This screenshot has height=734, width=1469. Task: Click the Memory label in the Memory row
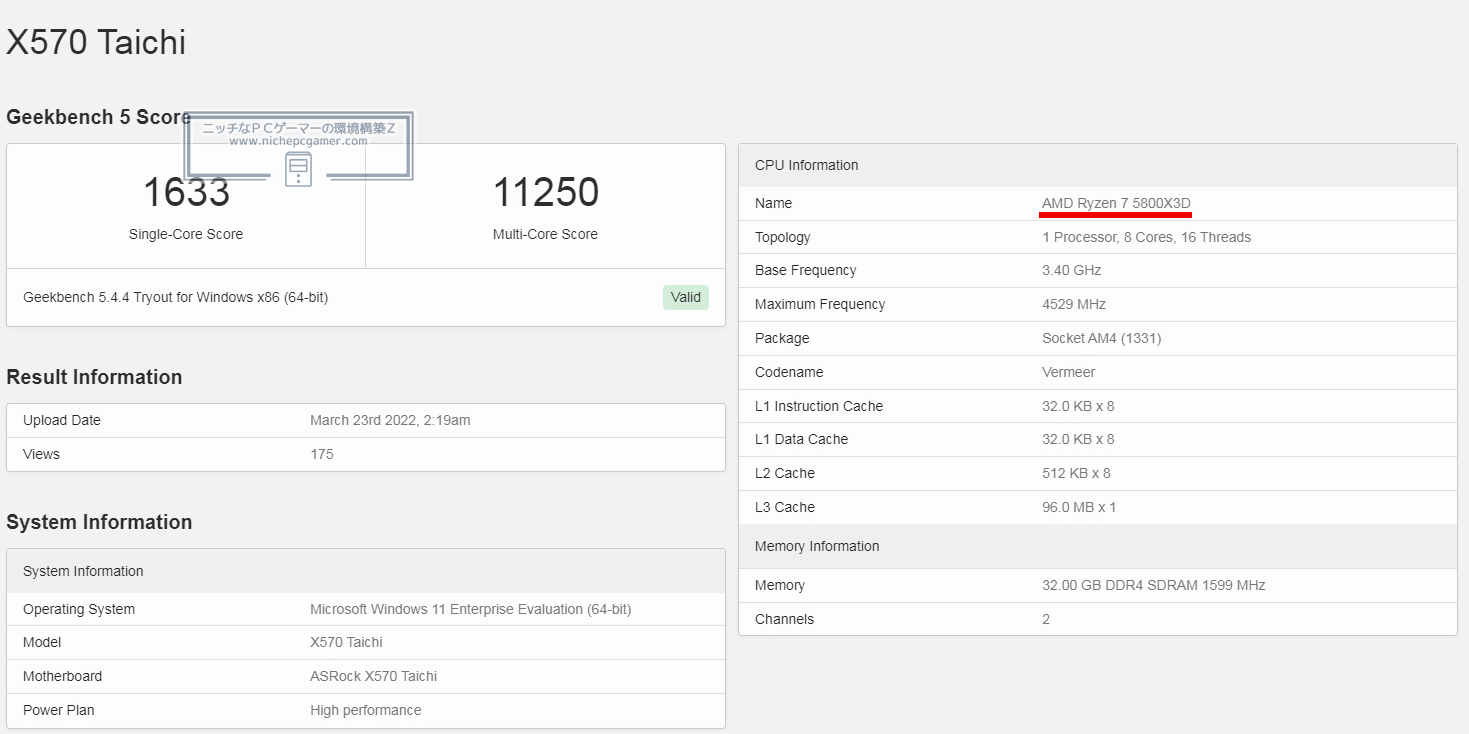(x=780, y=585)
